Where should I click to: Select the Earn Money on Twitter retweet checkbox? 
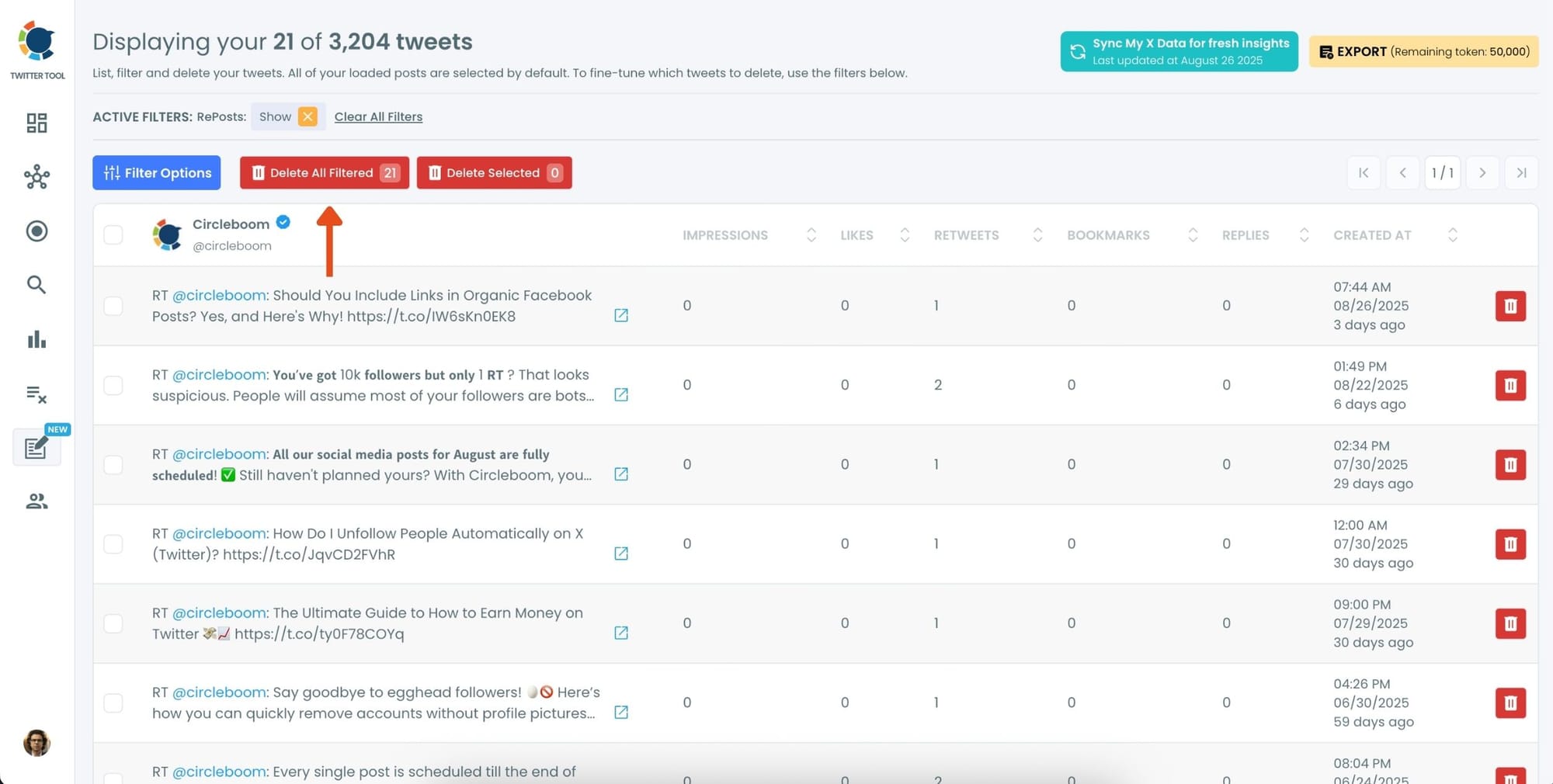(x=113, y=623)
